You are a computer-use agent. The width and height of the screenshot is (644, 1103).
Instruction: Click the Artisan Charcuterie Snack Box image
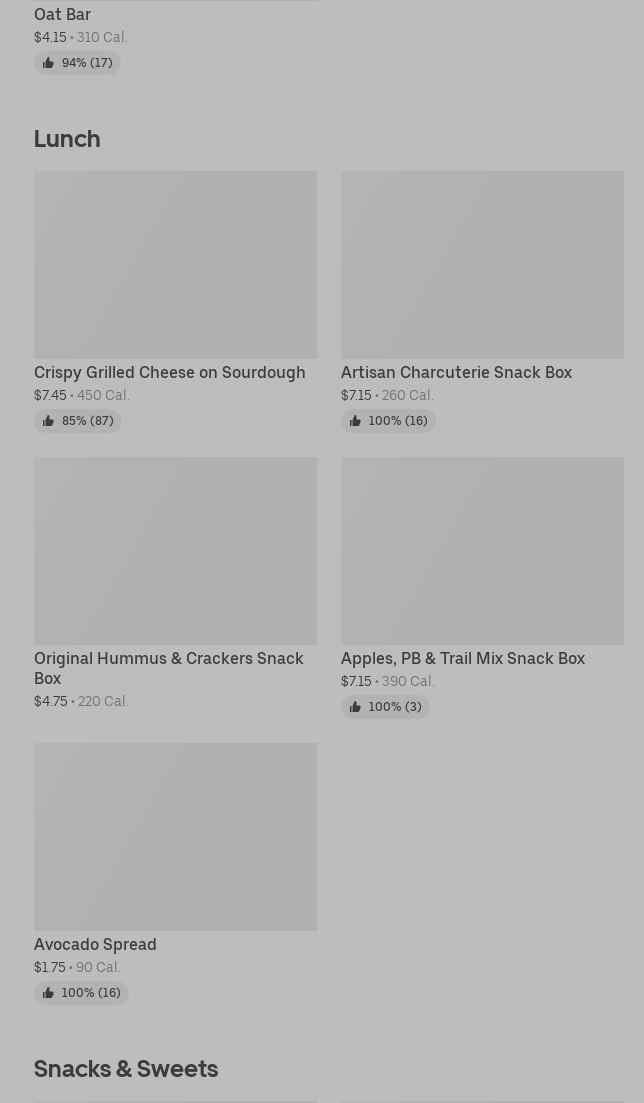[482, 264]
